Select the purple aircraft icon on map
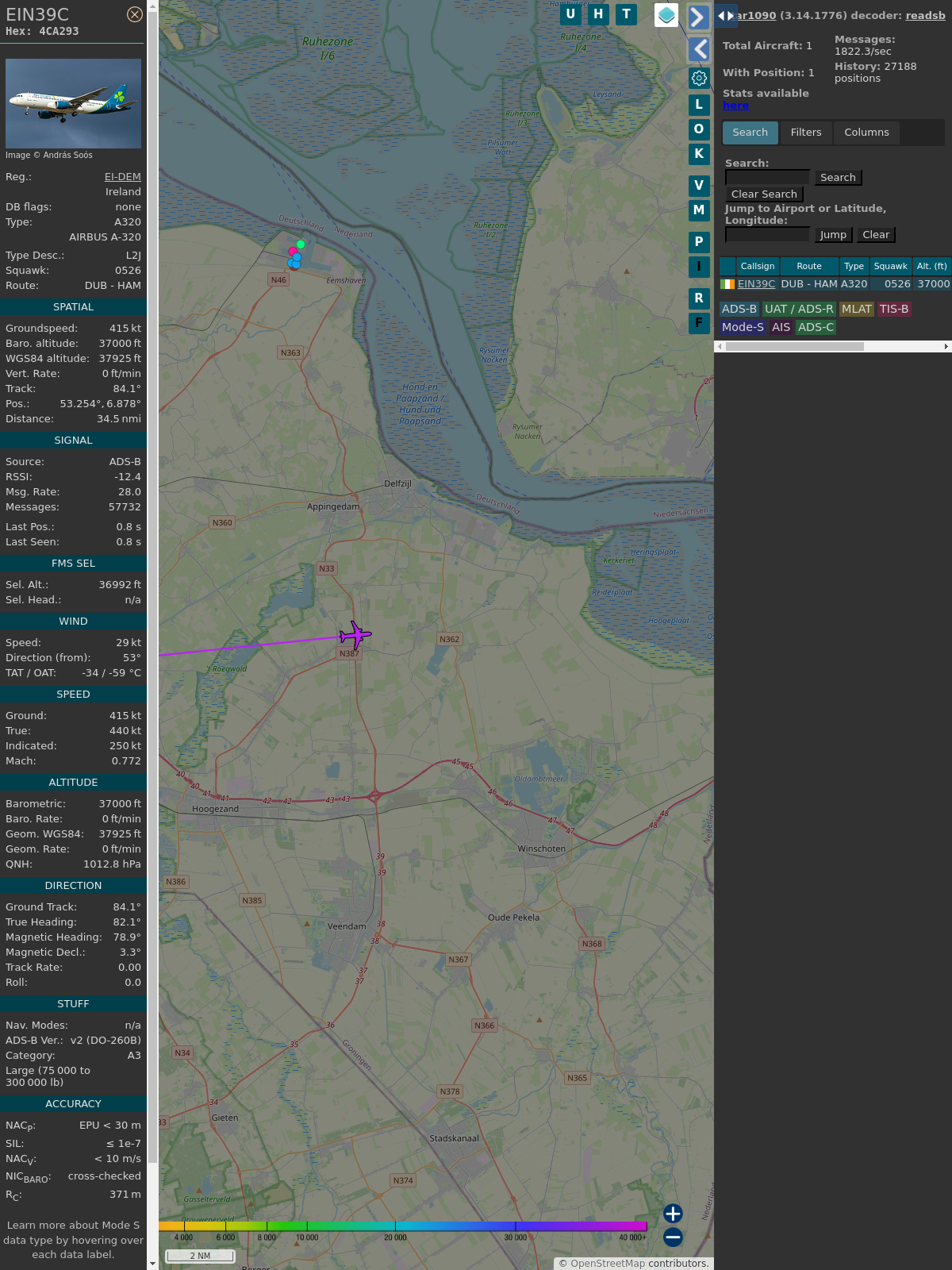 coord(355,635)
